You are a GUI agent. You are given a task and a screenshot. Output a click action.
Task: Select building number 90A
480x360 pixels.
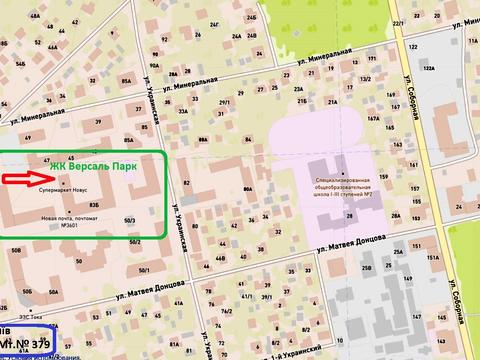tap(154, 66)
